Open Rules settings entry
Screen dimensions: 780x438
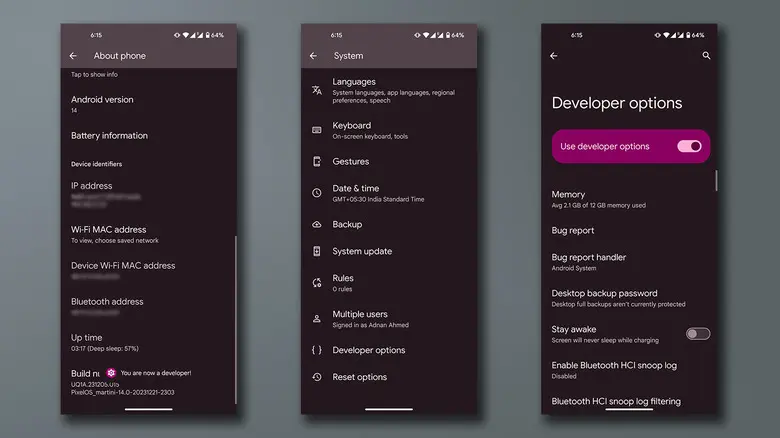[389, 283]
